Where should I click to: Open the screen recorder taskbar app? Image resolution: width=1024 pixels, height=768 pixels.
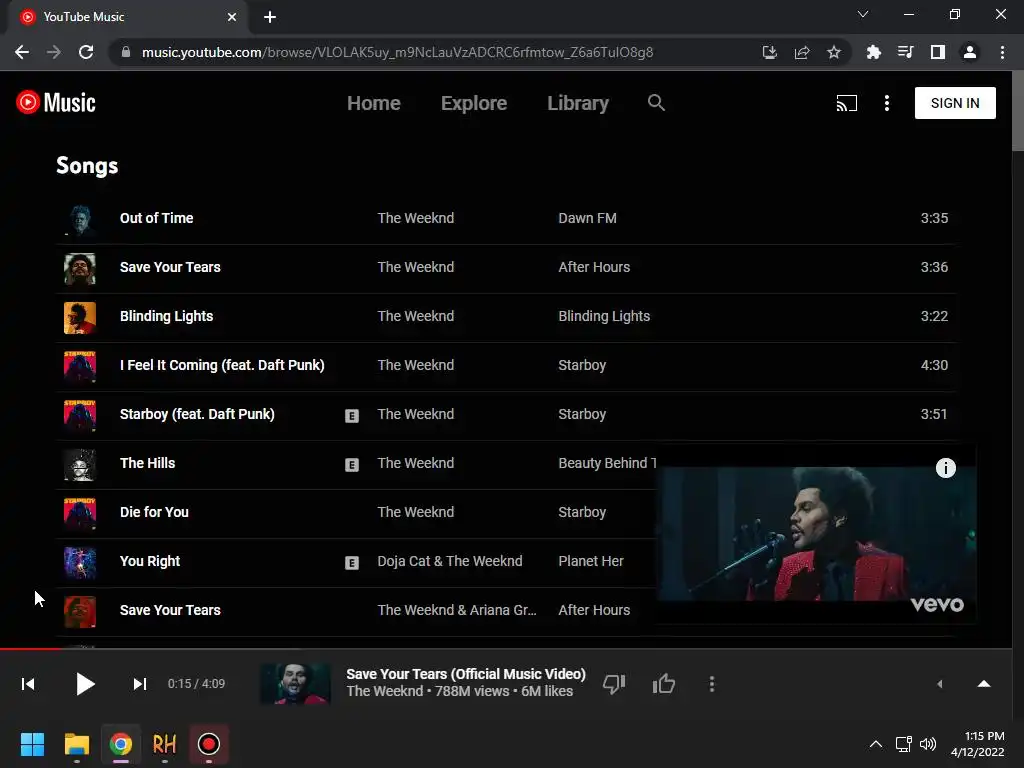[x=208, y=744]
